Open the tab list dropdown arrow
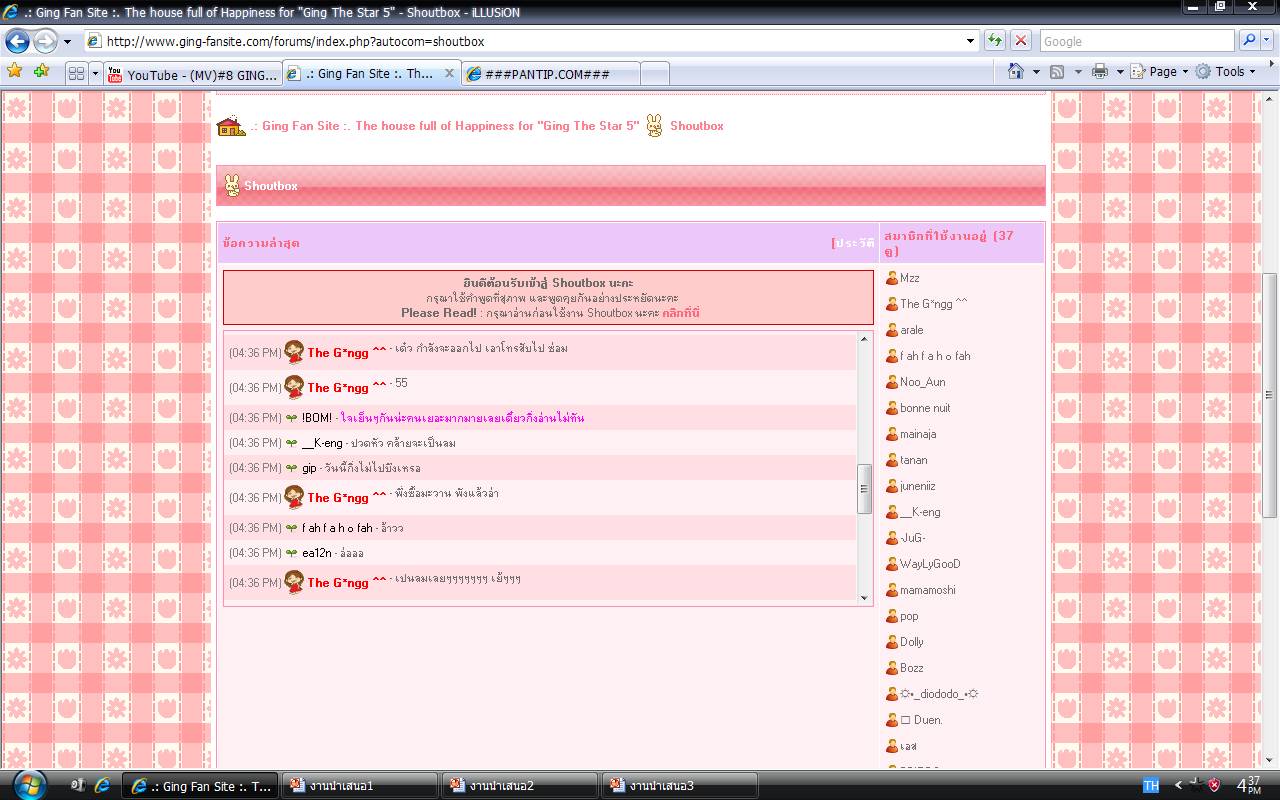Viewport: 1280px width, 800px height. [x=95, y=73]
